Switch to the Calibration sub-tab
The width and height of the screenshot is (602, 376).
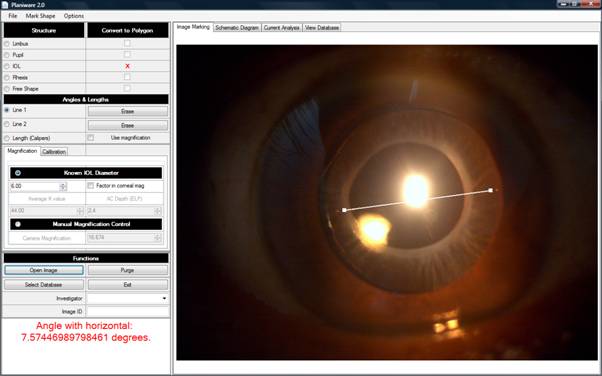tap(54, 152)
